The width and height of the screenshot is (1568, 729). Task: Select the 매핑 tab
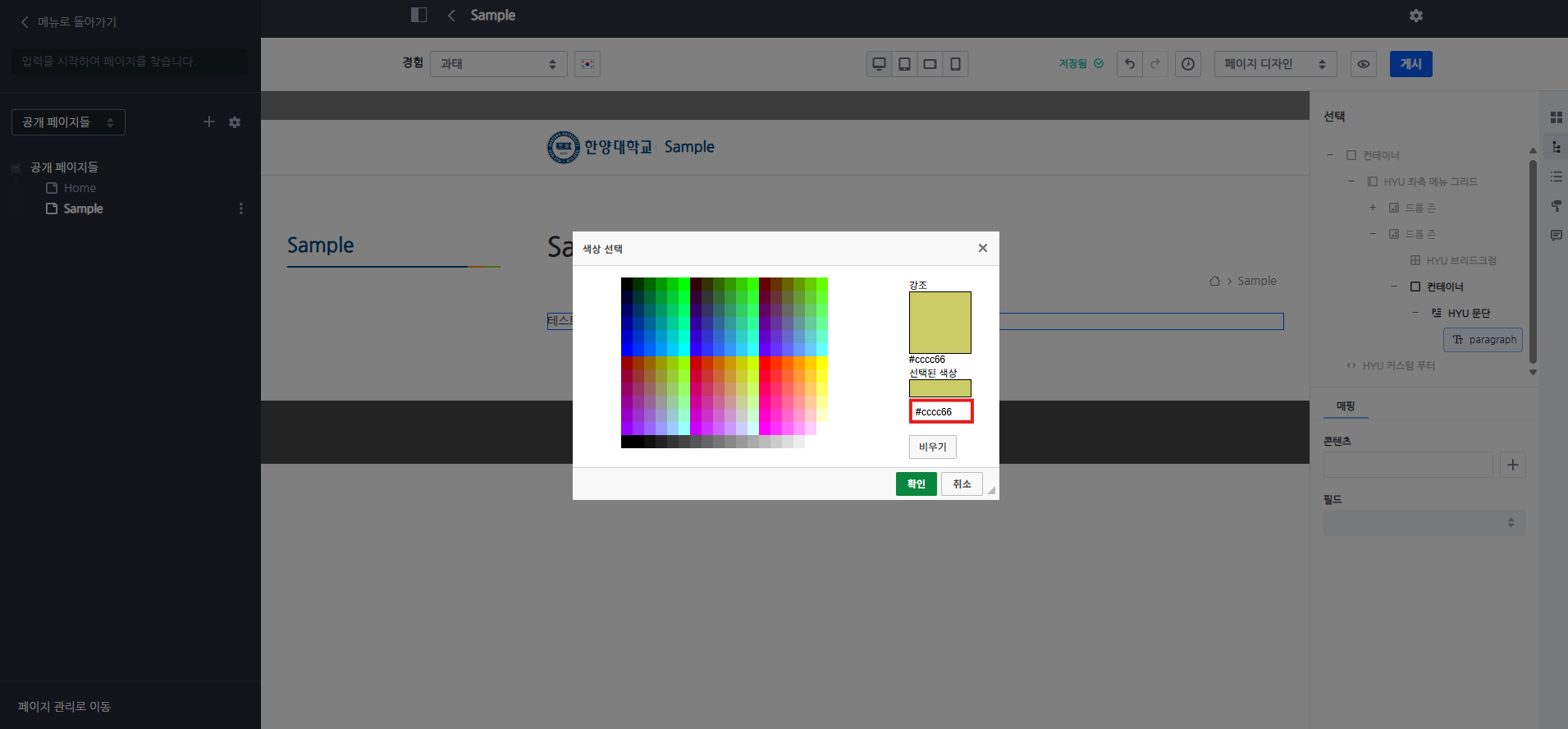pos(1346,406)
